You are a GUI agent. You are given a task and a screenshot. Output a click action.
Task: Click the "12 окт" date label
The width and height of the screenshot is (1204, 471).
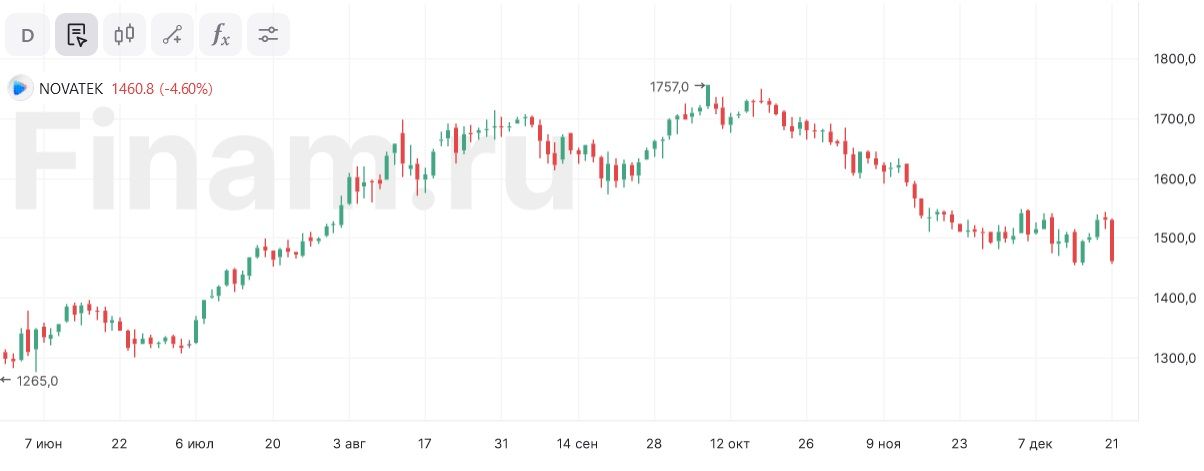click(x=728, y=443)
